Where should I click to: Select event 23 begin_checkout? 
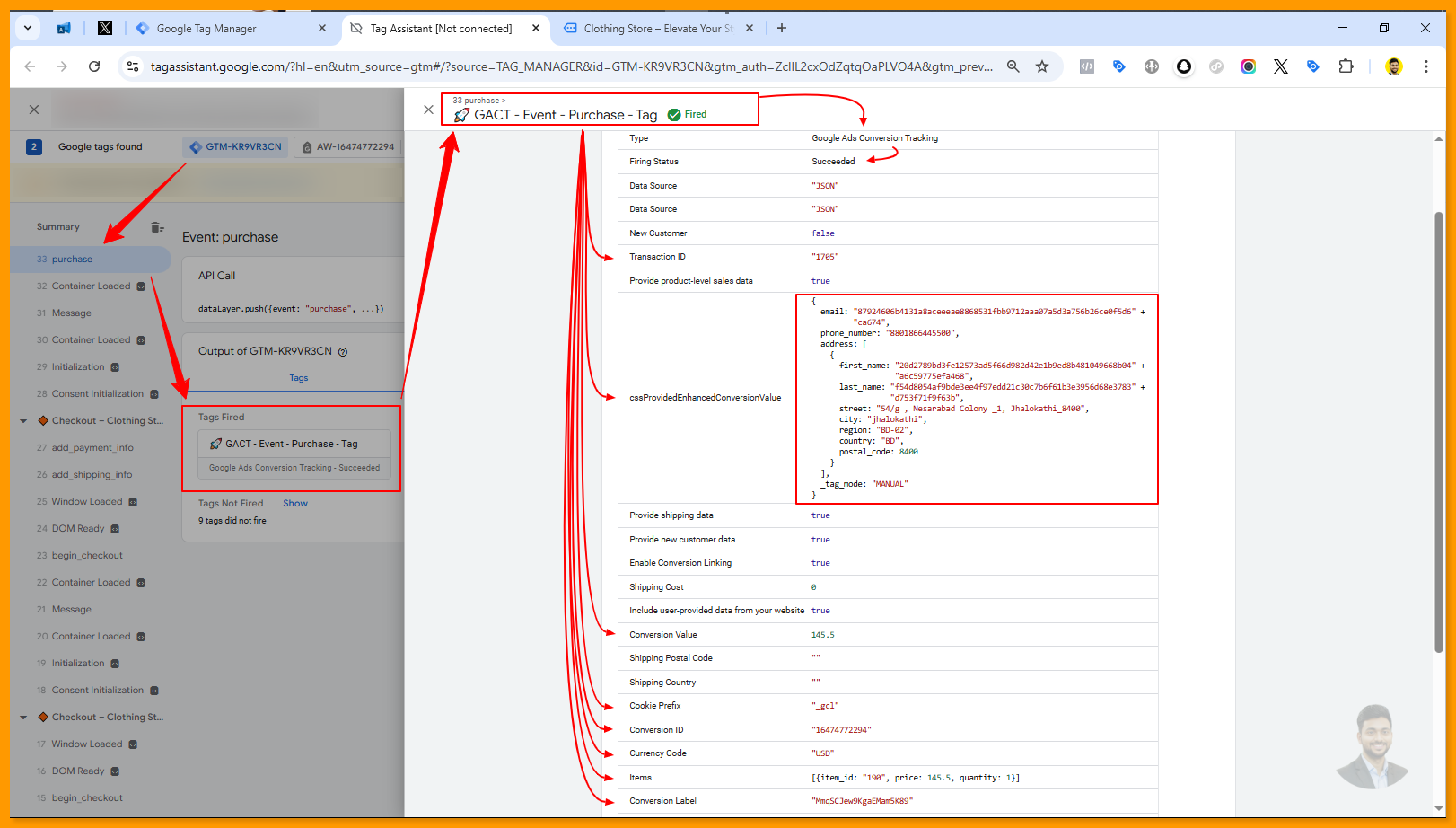91,556
